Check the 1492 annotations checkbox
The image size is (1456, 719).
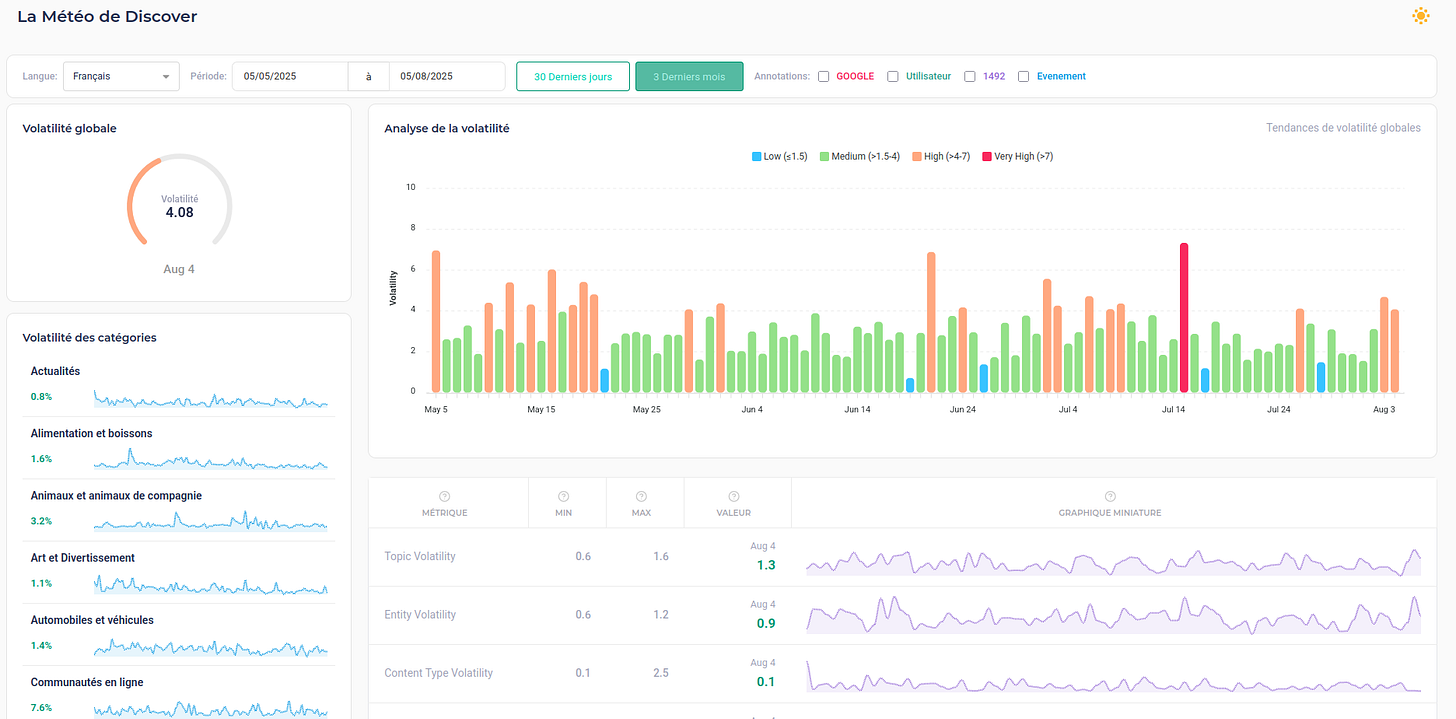[970, 76]
